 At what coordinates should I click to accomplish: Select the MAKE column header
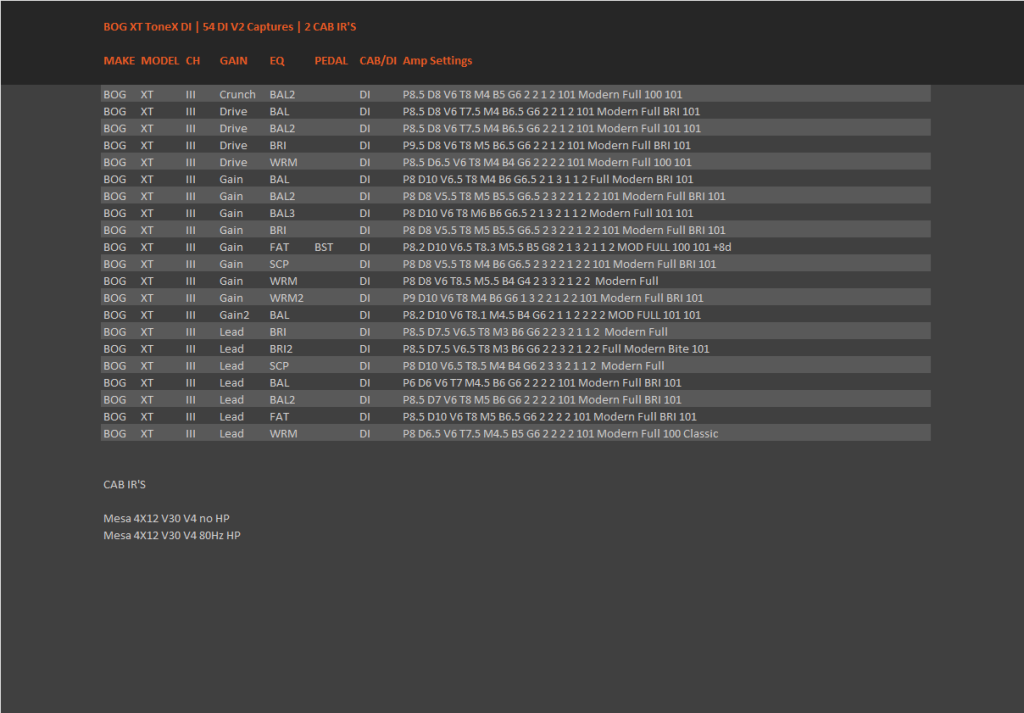pos(119,61)
